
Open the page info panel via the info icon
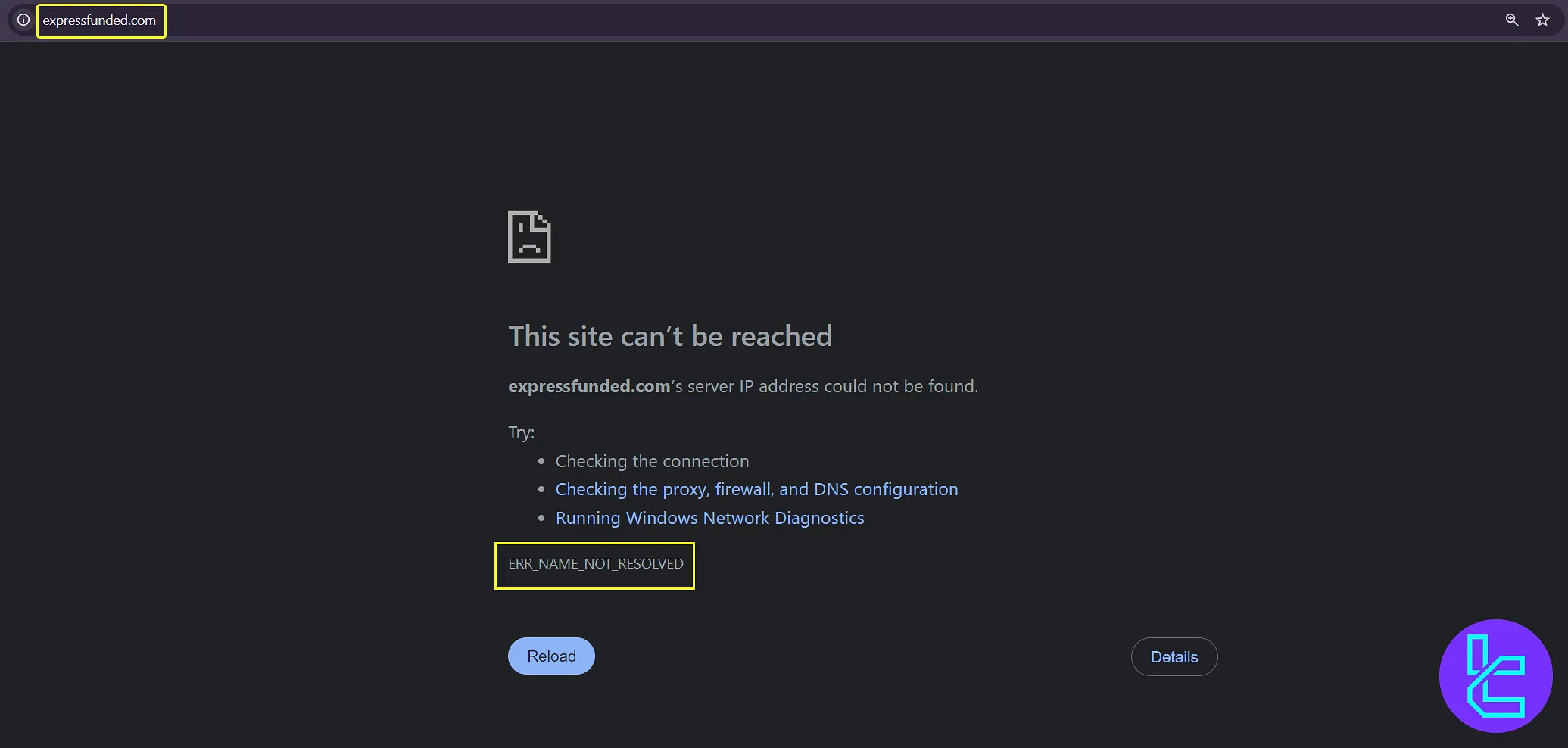click(x=23, y=20)
